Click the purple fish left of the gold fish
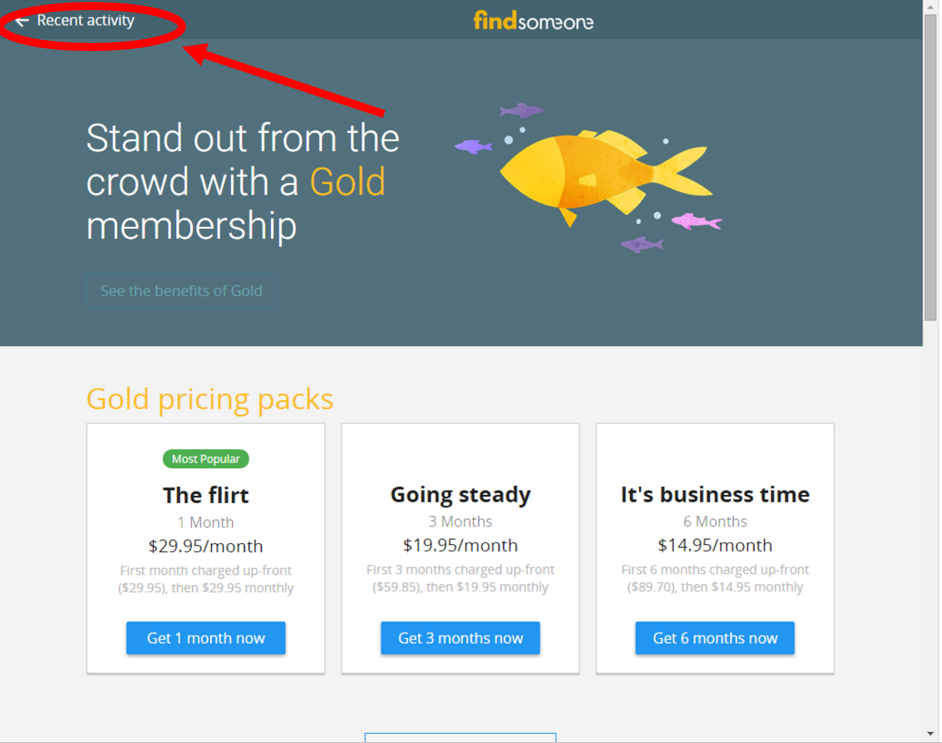942x743 pixels. (474, 147)
